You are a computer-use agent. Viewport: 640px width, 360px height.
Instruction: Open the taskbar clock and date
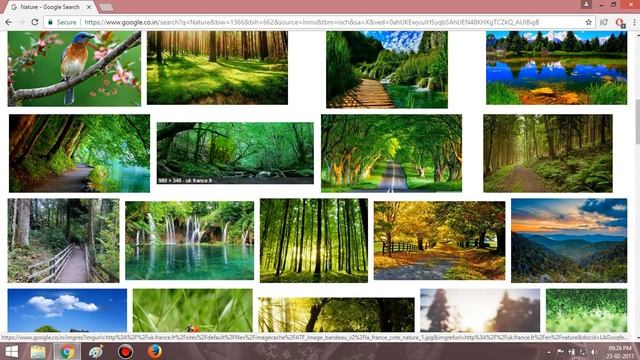620,352
